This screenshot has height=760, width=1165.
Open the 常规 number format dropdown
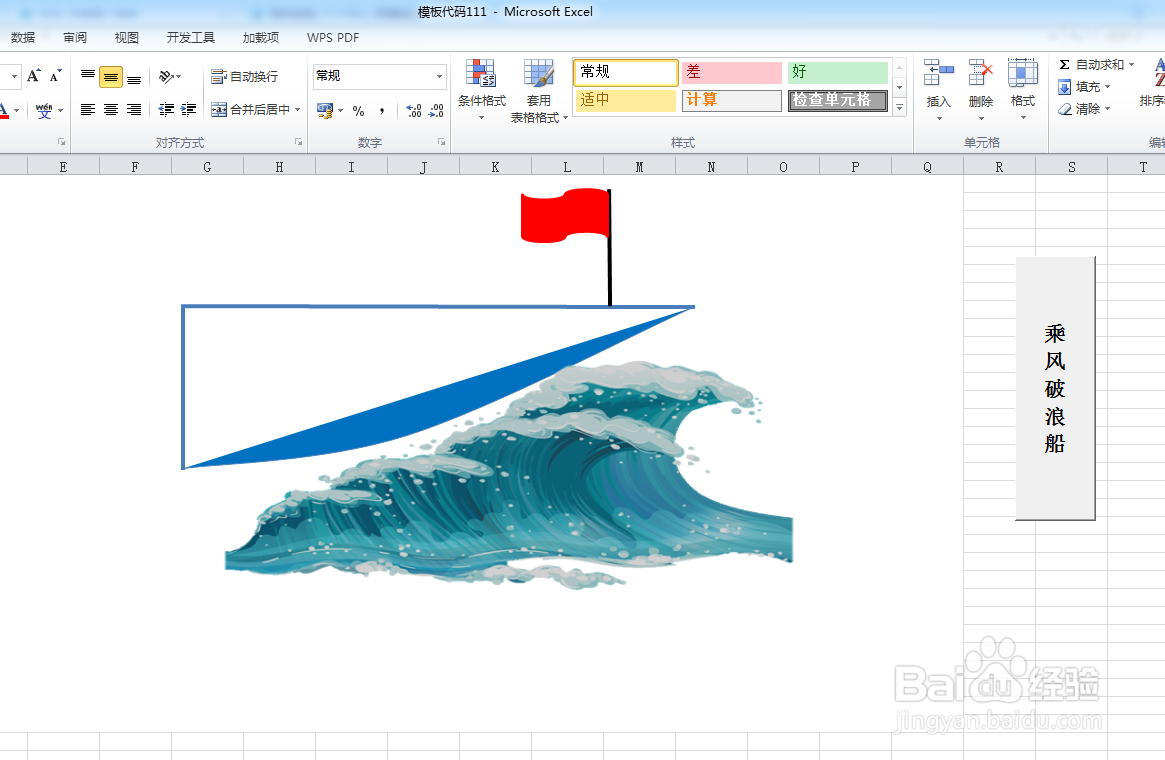[439, 76]
